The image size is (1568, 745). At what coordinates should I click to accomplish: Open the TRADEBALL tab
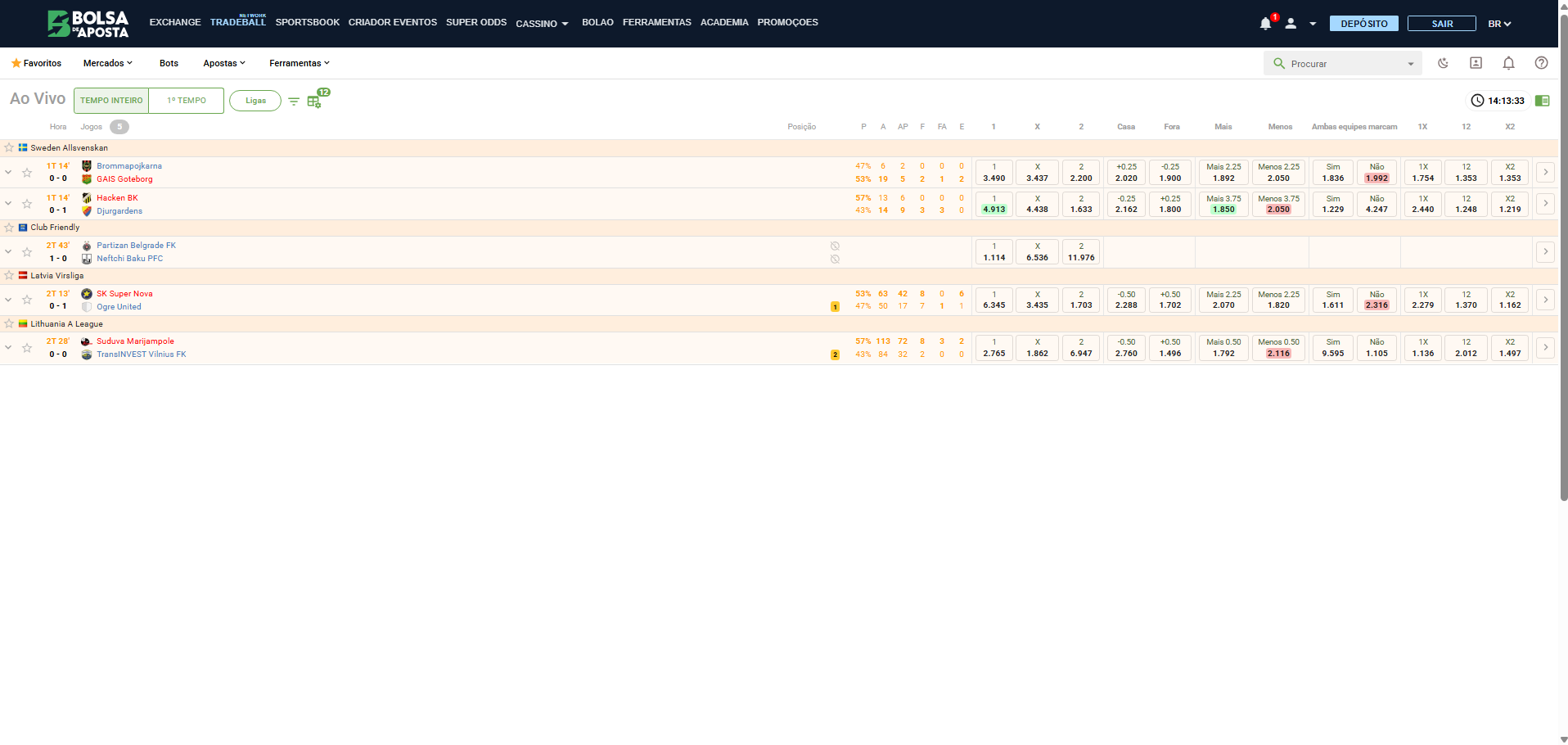pyautogui.click(x=238, y=21)
